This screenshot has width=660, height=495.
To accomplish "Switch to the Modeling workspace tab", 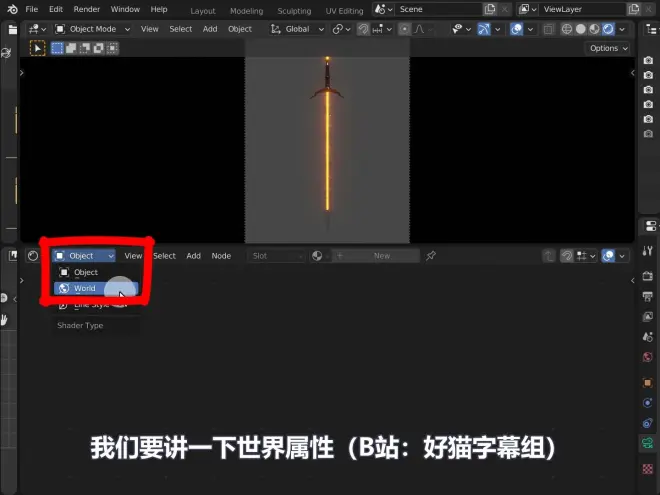I will pos(247,11).
